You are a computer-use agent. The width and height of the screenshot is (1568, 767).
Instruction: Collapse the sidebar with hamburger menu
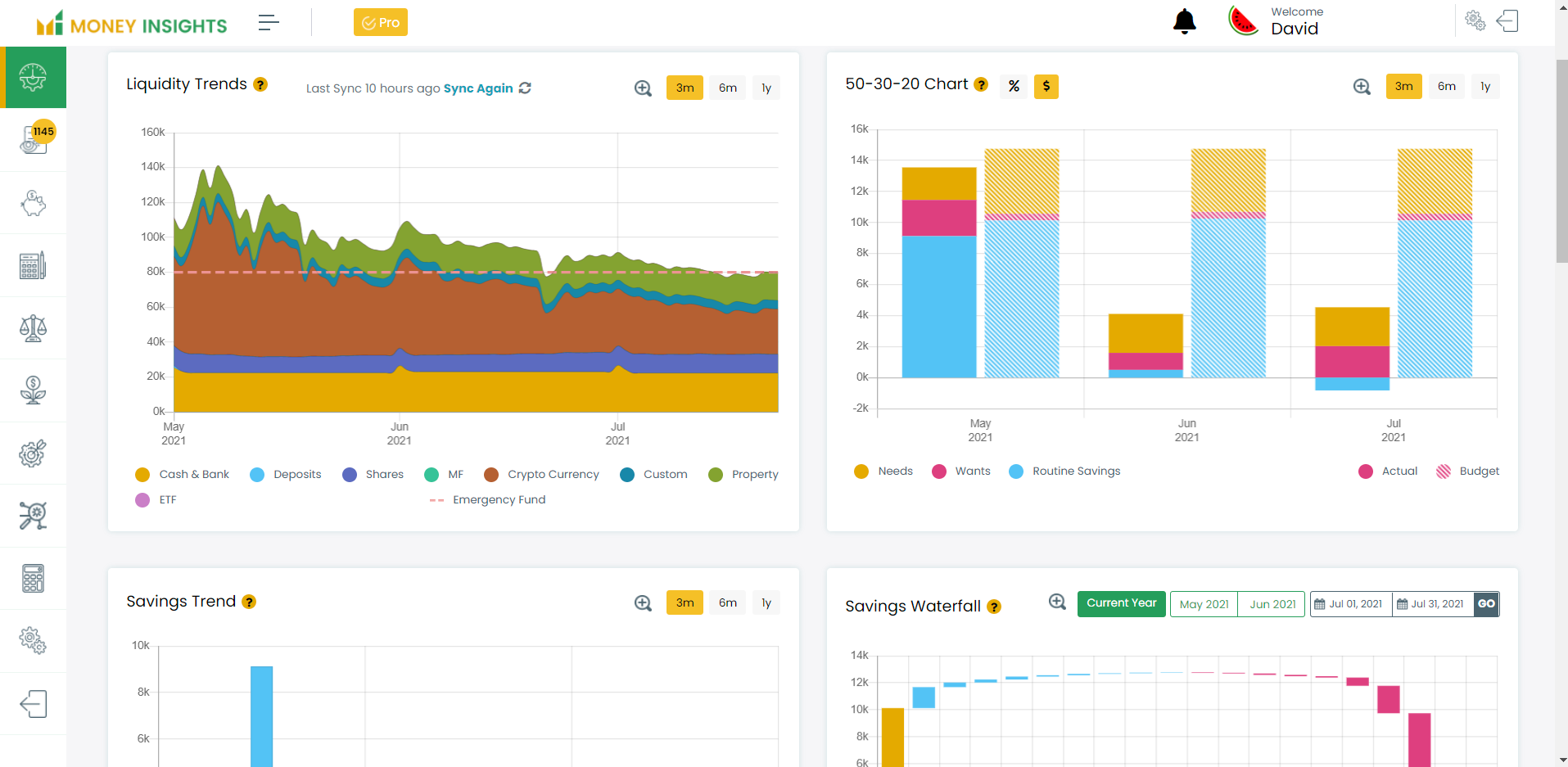point(269,23)
